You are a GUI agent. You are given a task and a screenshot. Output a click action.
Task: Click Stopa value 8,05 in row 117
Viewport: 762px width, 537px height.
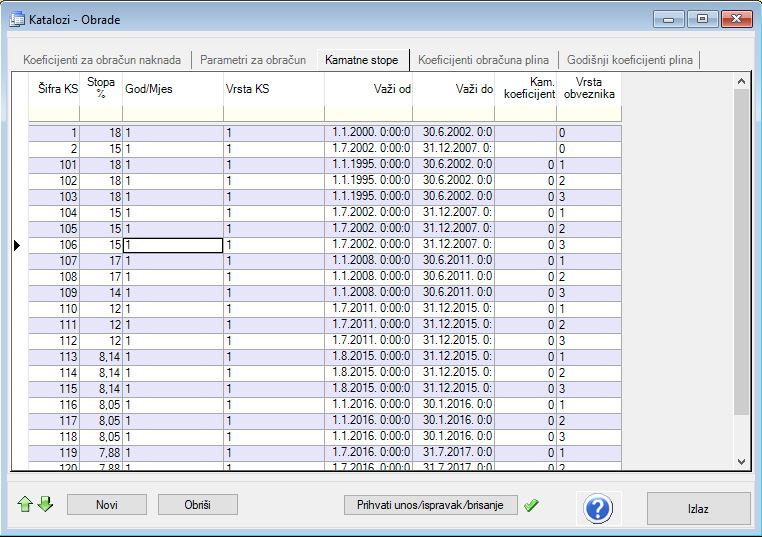(101, 421)
